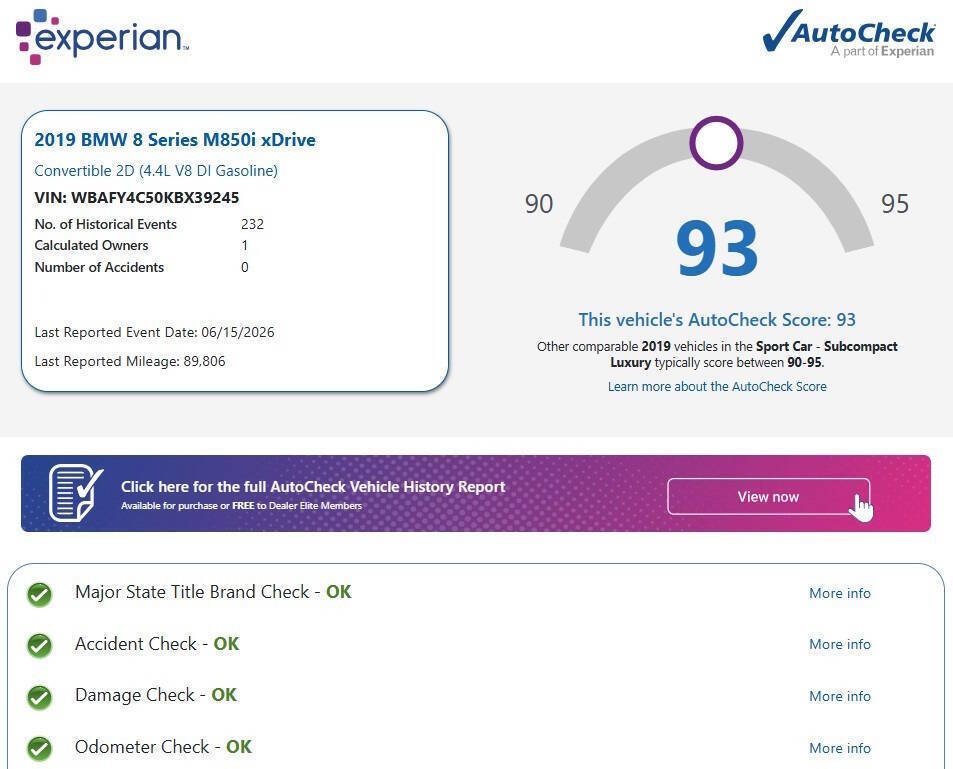
Task: Open Learn more about the AutoCheck Score
Action: coord(717,387)
